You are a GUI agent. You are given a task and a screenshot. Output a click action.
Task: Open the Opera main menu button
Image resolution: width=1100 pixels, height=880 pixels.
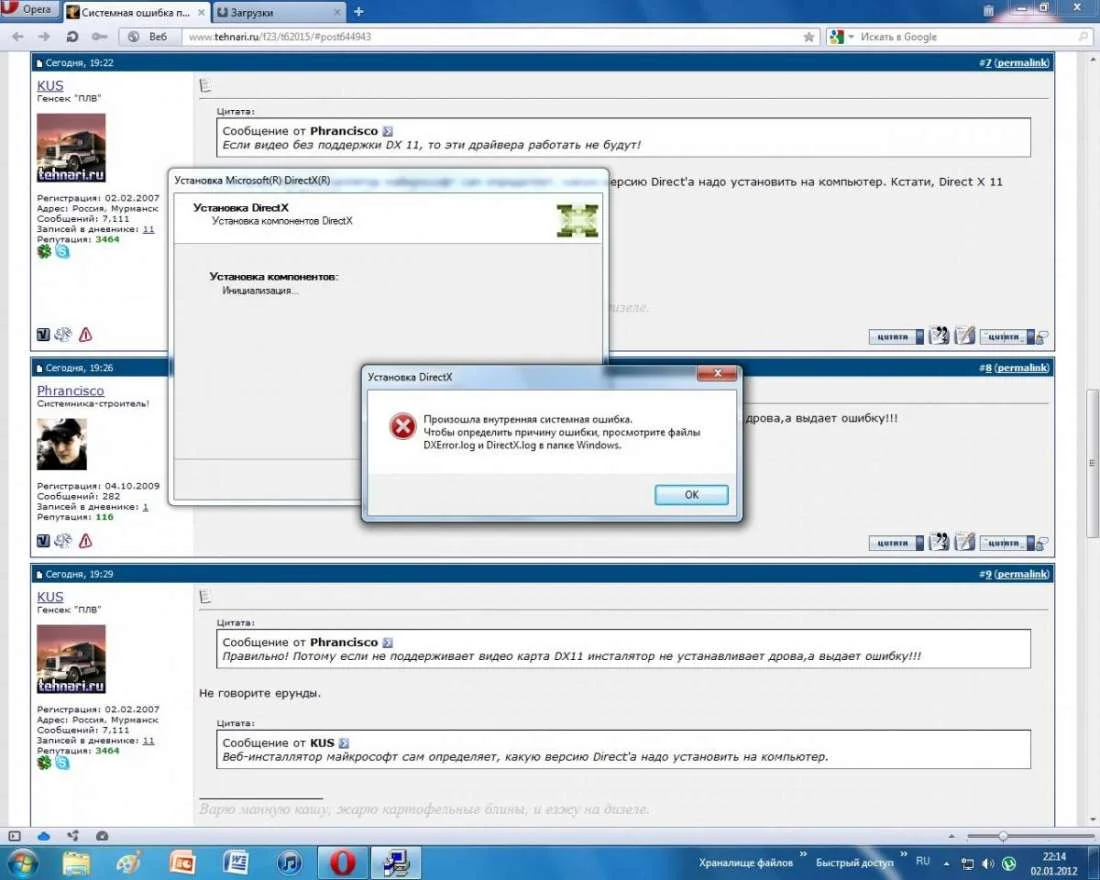click(x=28, y=10)
